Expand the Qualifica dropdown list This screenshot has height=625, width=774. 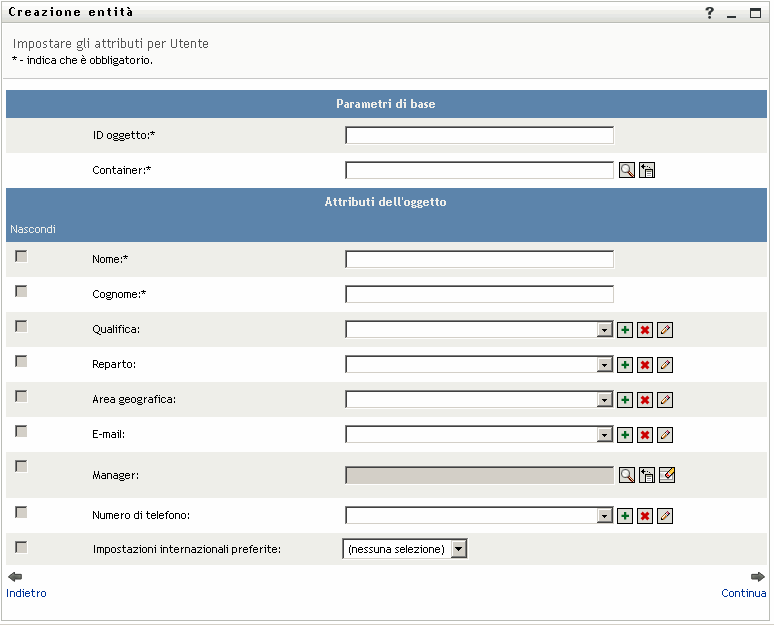(x=604, y=330)
